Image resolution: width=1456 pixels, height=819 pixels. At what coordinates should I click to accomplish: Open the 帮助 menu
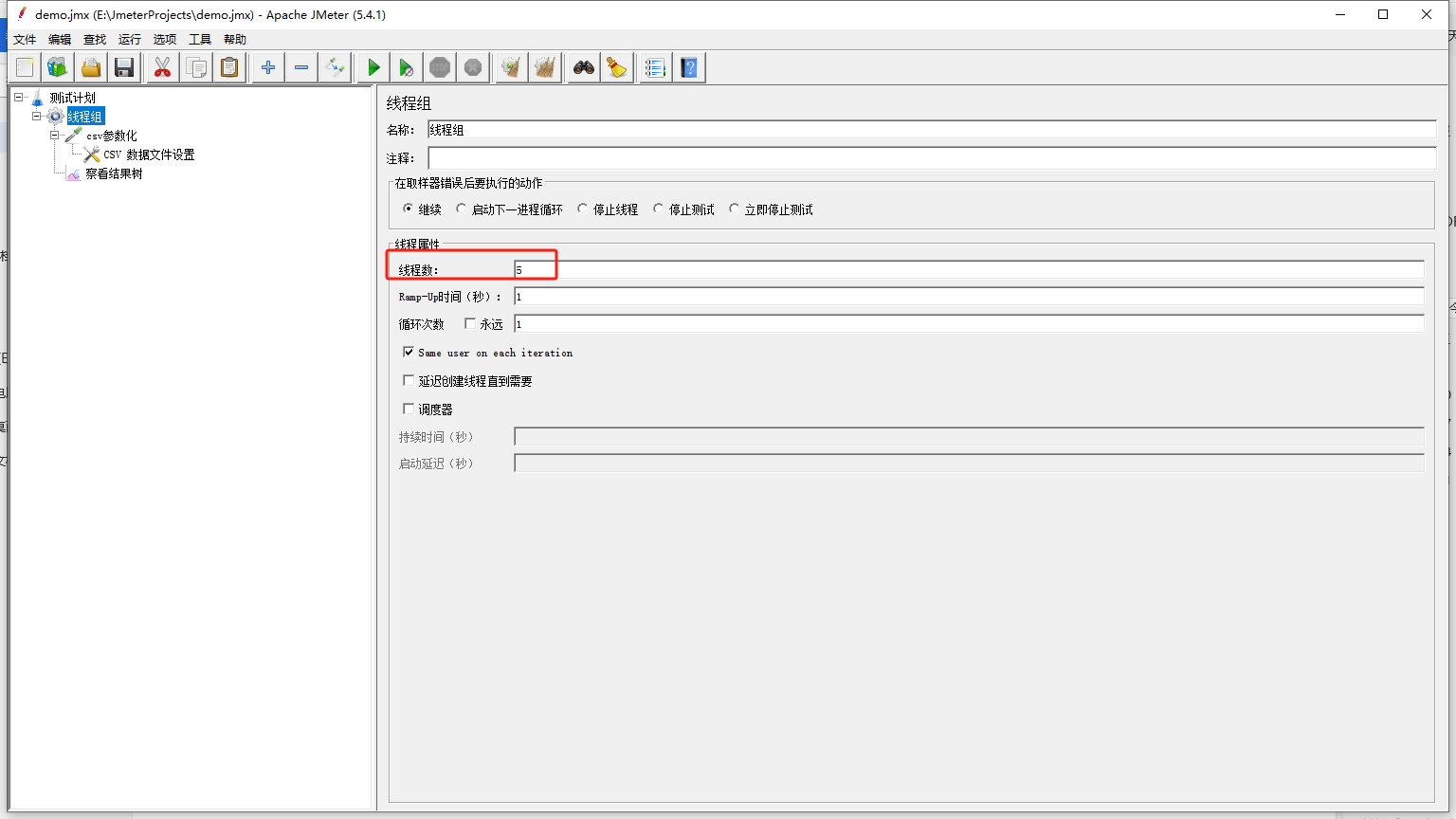235,39
